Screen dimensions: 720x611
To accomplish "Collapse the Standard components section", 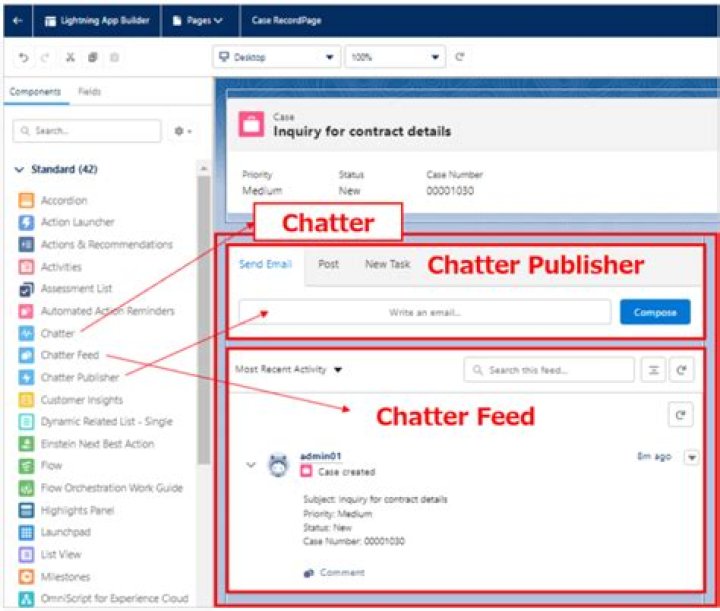I will coord(20,170).
